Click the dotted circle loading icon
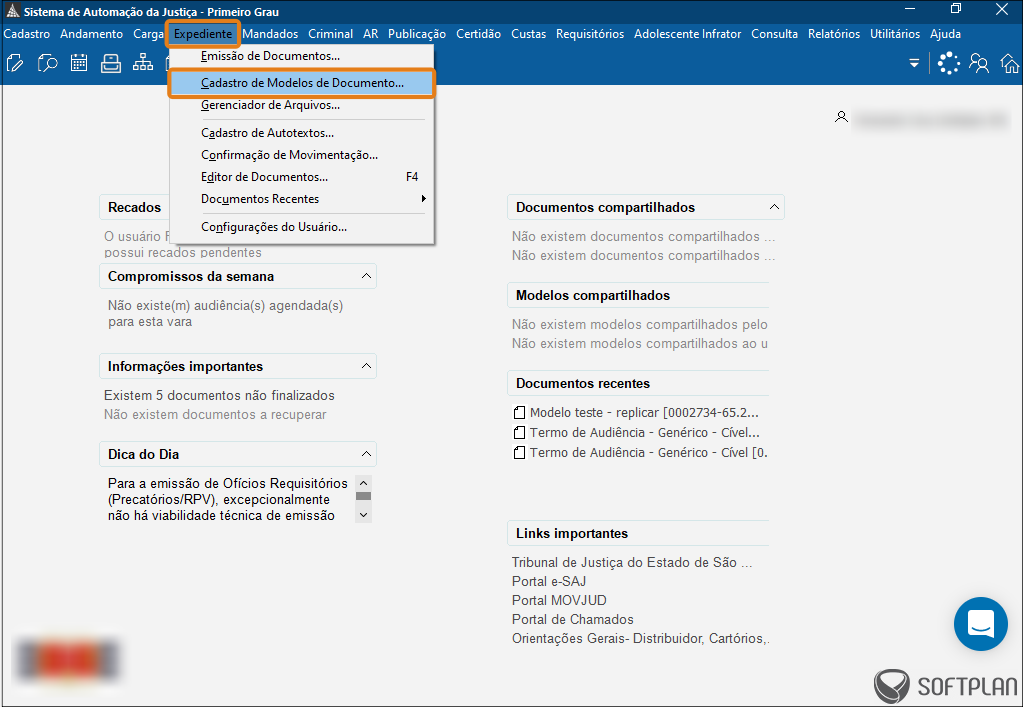The height and width of the screenshot is (707, 1023). (x=949, y=63)
